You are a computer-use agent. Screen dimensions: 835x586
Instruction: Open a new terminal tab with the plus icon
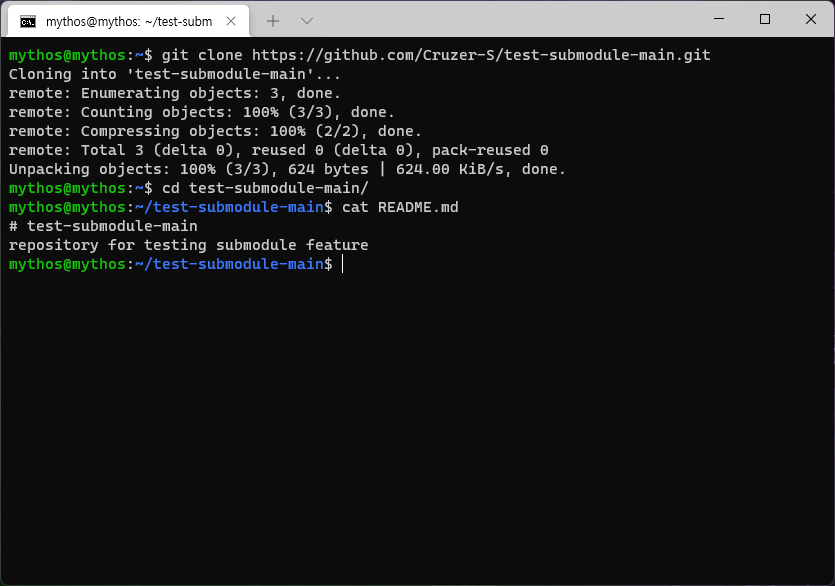point(273,19)
